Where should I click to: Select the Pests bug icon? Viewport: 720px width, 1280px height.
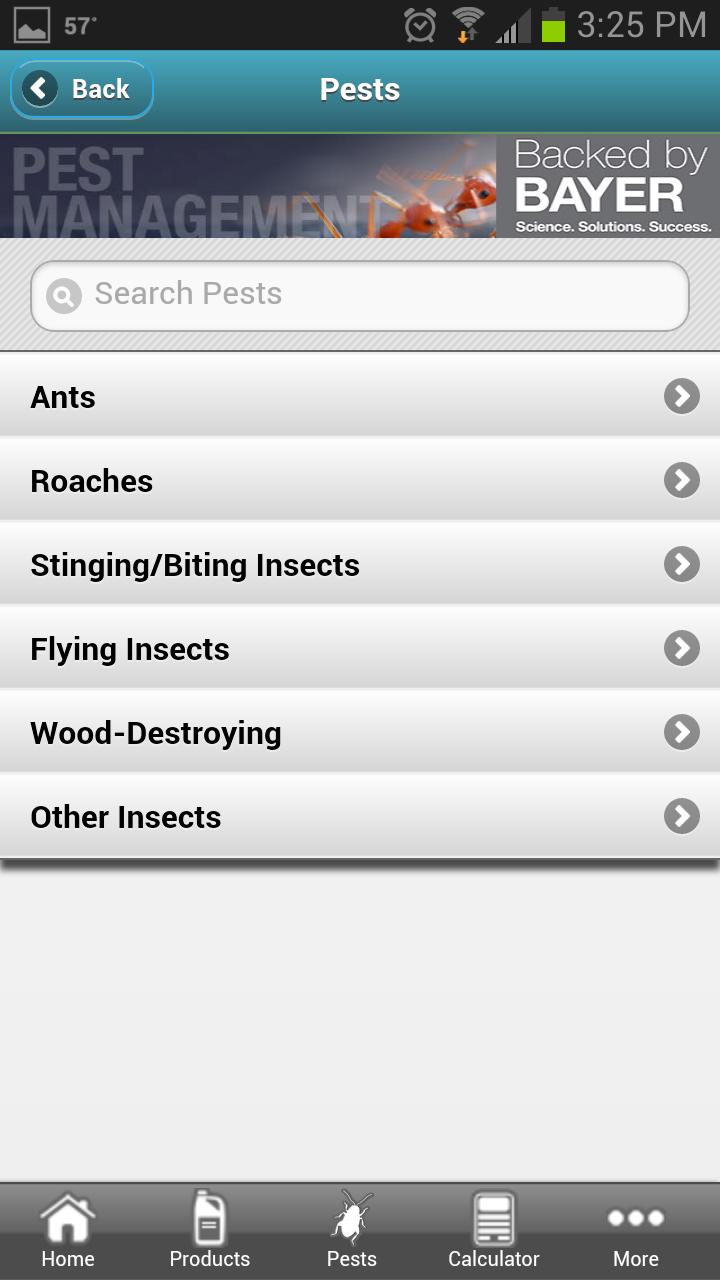[352, 1219]
